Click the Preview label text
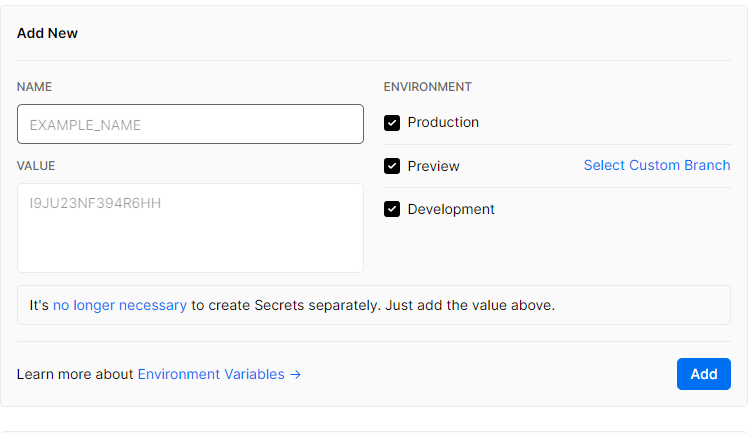This screenshot has height=433, width=752. [433, 166]
